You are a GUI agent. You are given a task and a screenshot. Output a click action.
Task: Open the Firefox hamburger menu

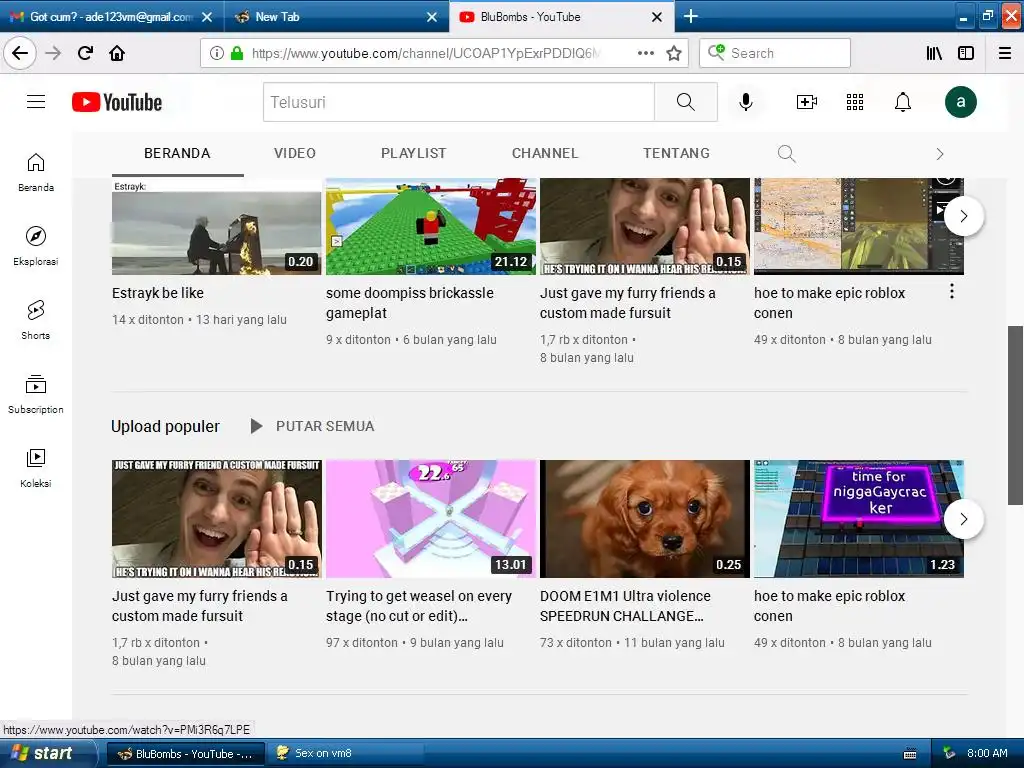[1005, 53]
